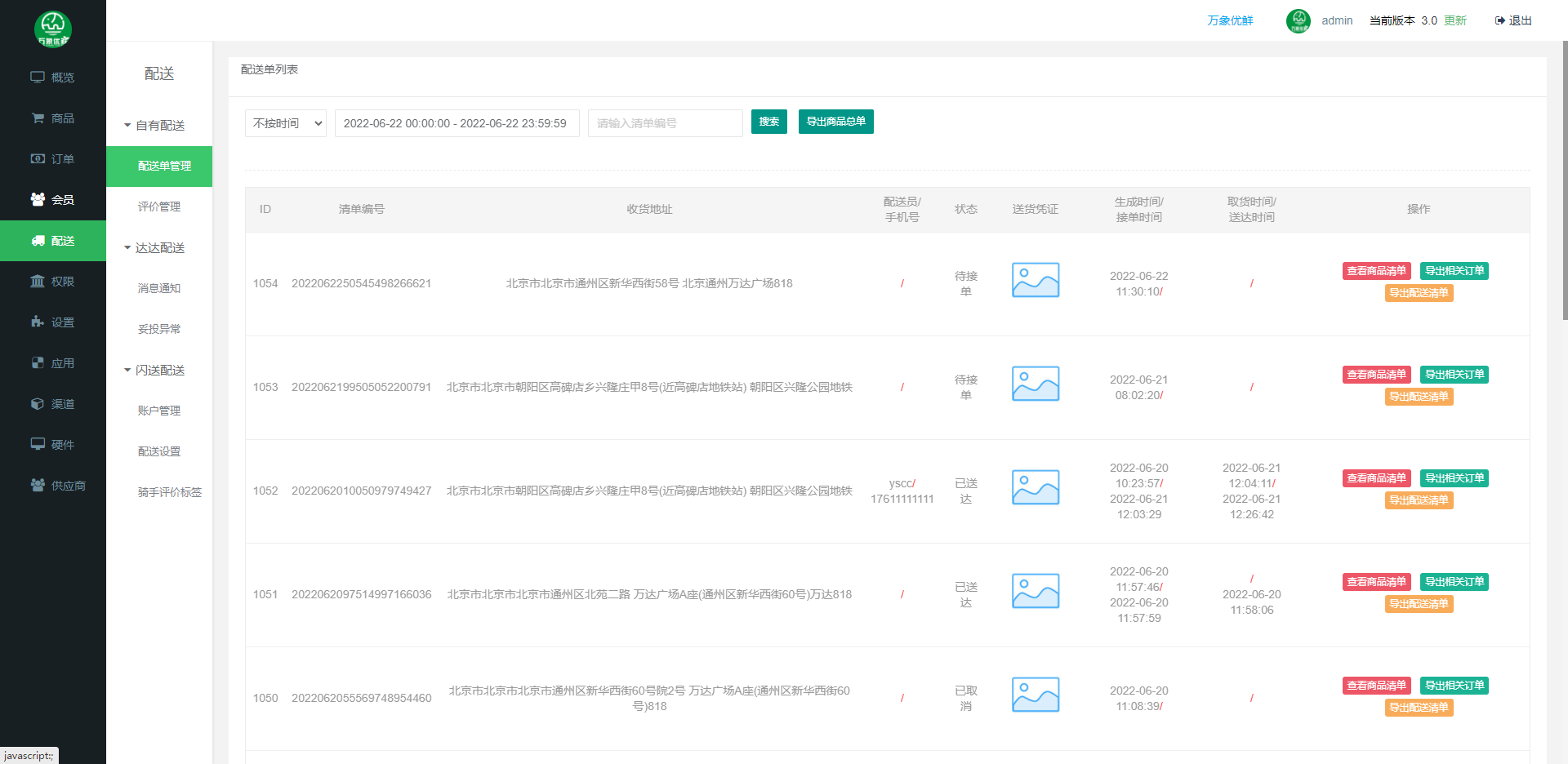Open the 会员 members section
The image size is (1568, 764).
coord(53,199)
